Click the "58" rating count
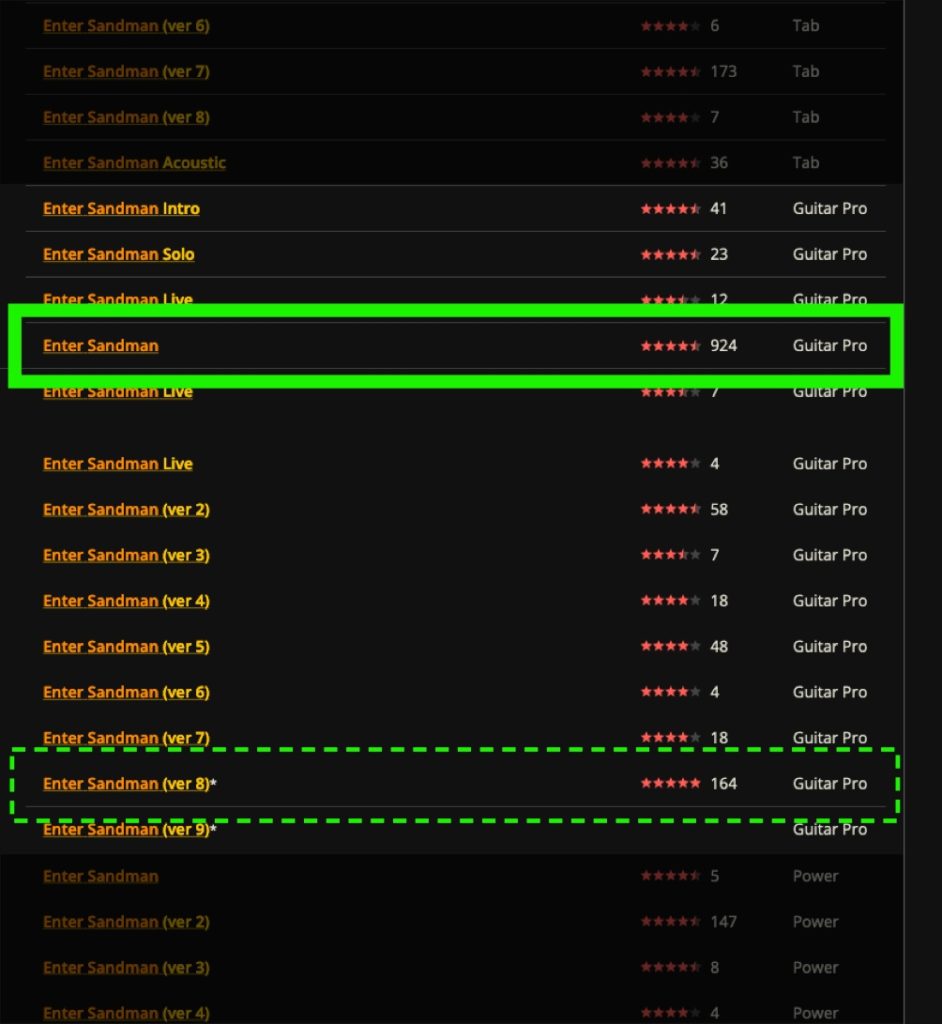Image resolution: width=942 pixels, height=1024 pixels. pyautogui.click(x=719, y=509)
